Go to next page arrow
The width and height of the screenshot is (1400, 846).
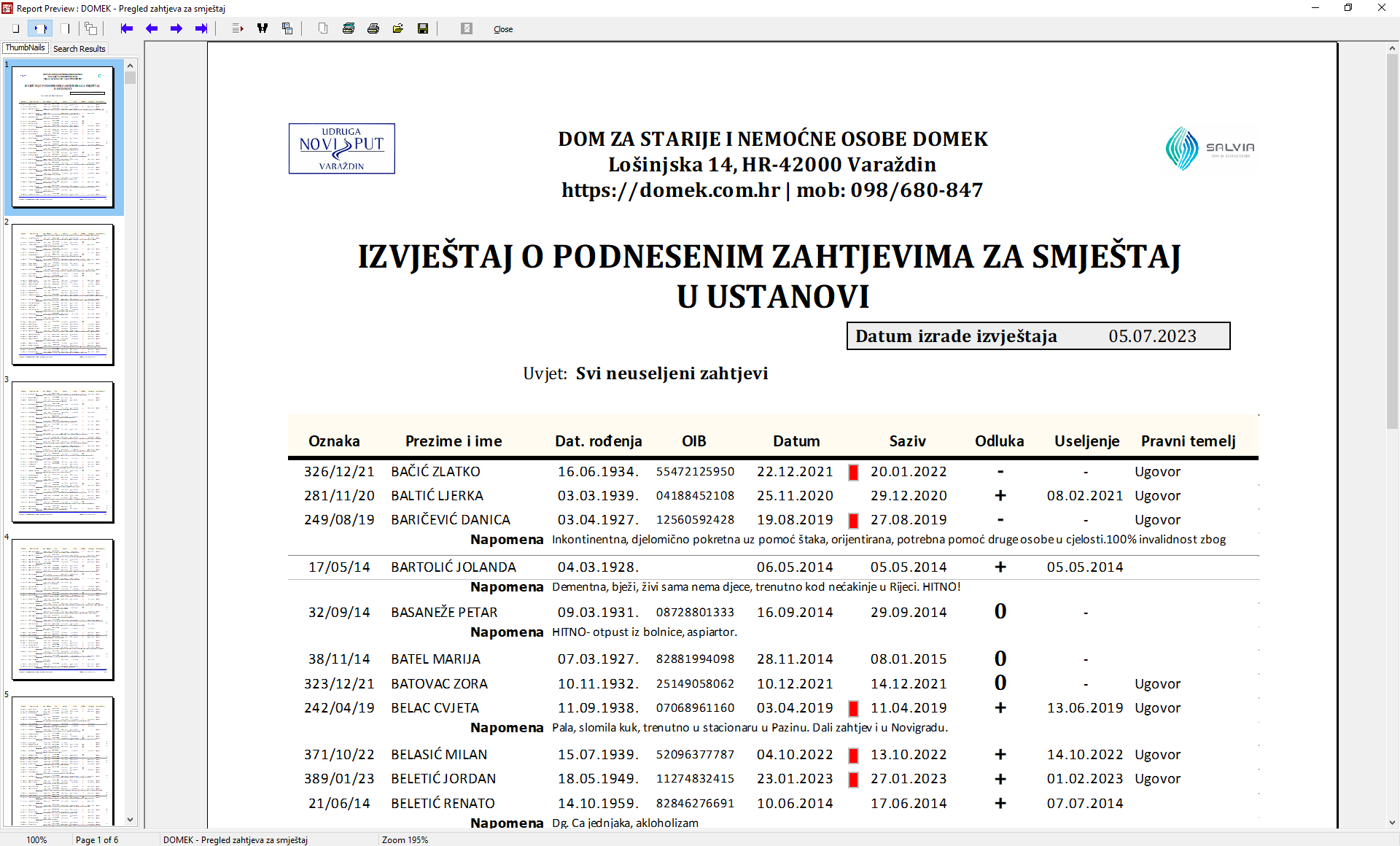point(176,28)
